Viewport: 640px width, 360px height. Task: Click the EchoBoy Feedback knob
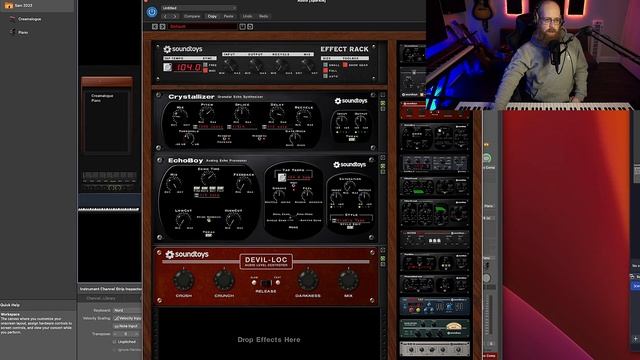point(244,184)
